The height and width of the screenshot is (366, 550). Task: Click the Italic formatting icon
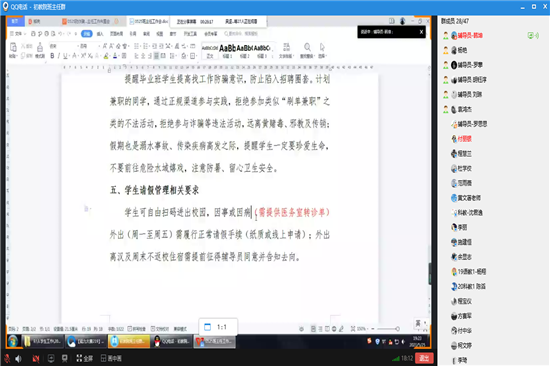[59, 56]
